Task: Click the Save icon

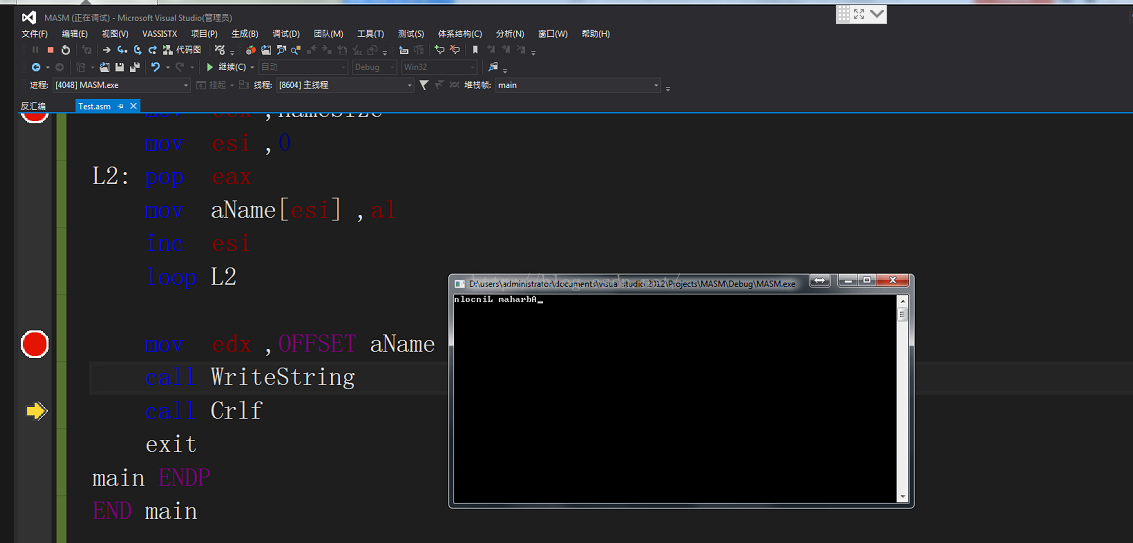Action: [119, 67]
